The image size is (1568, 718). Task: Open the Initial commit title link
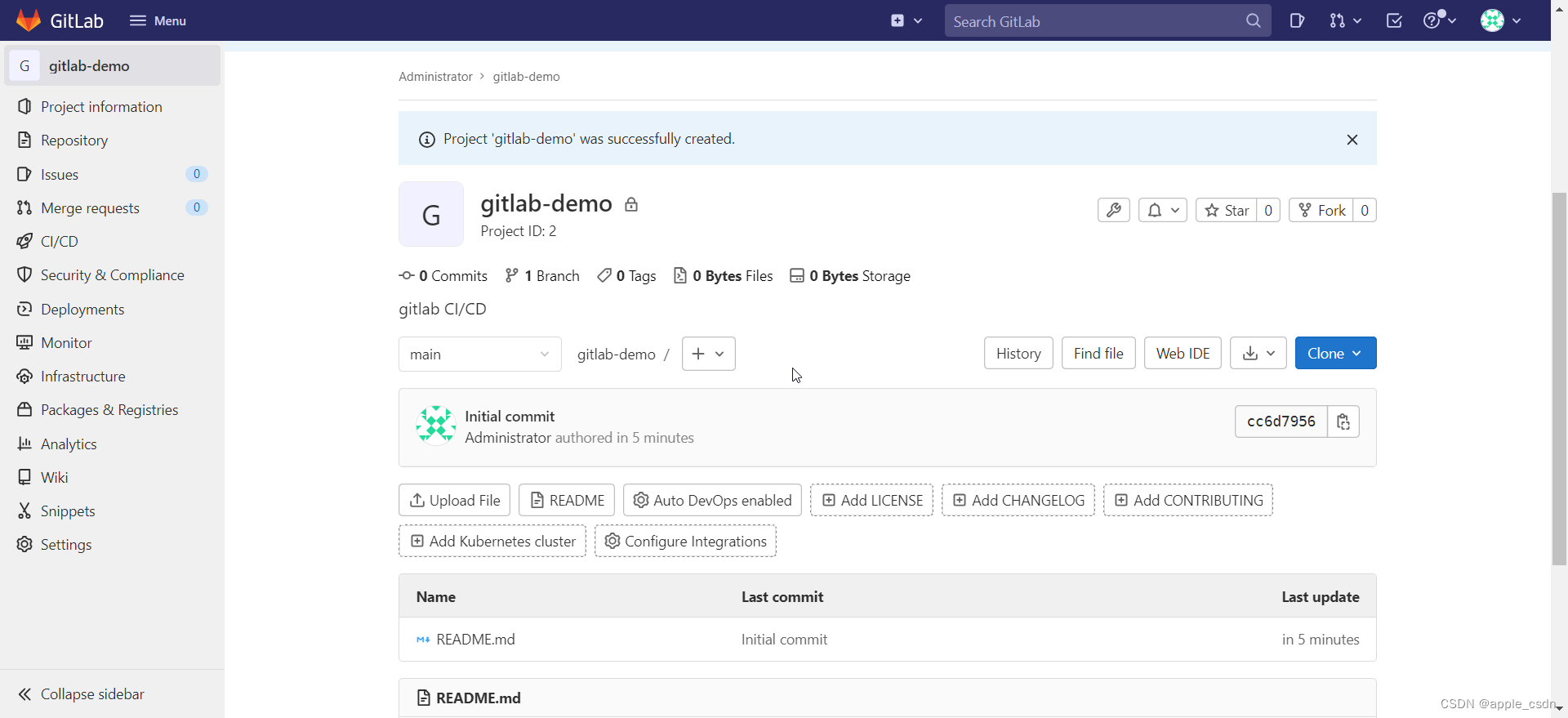(x=510, y=417)
